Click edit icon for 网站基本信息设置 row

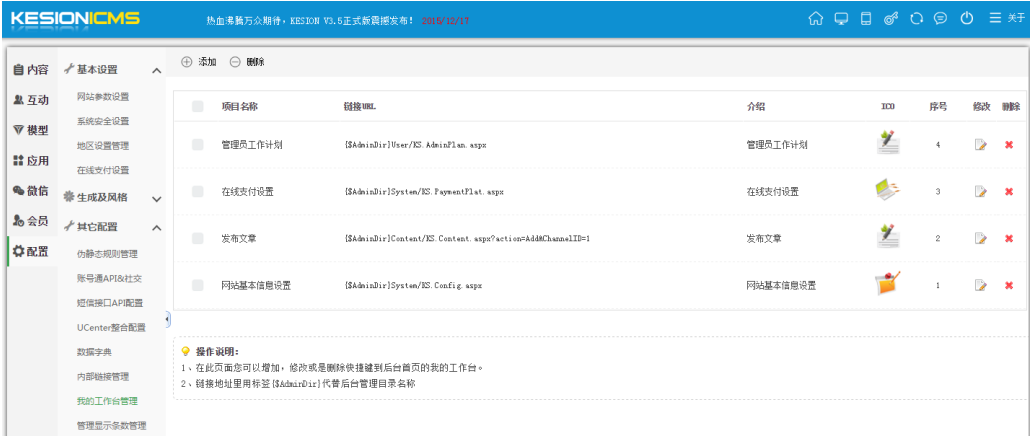(981, 286)
